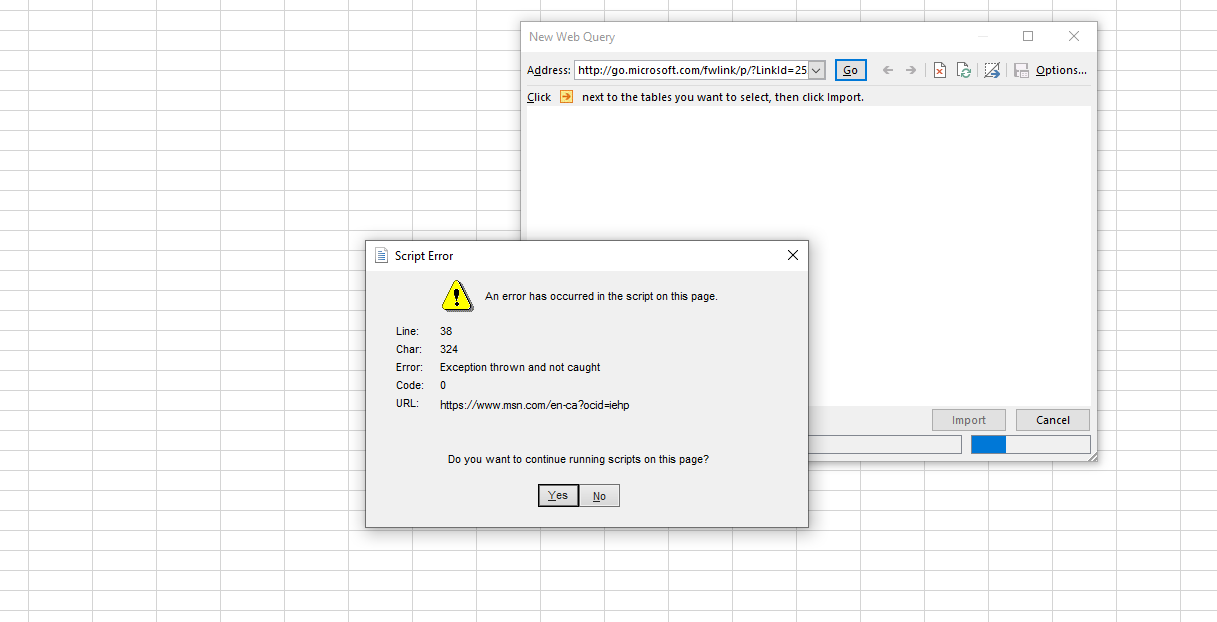Click inside the Address input field
The width and height of the screenshot is (1217, 622).
tap(690, 70)
